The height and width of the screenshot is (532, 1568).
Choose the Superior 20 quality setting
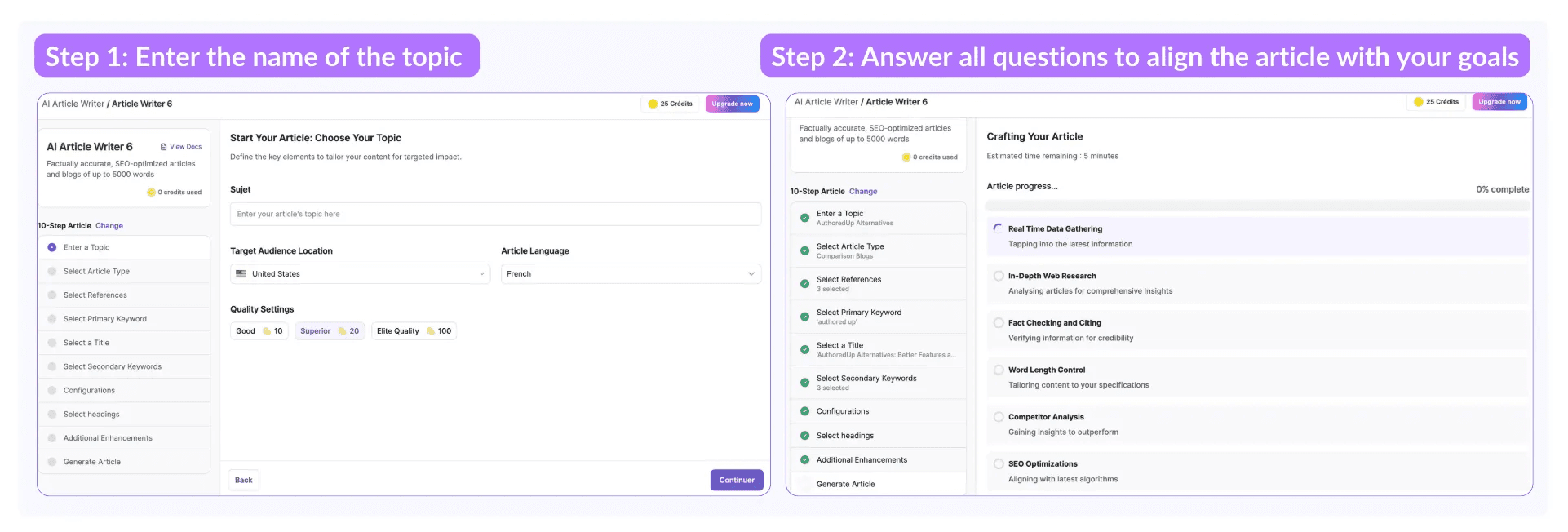pos(330,331)
